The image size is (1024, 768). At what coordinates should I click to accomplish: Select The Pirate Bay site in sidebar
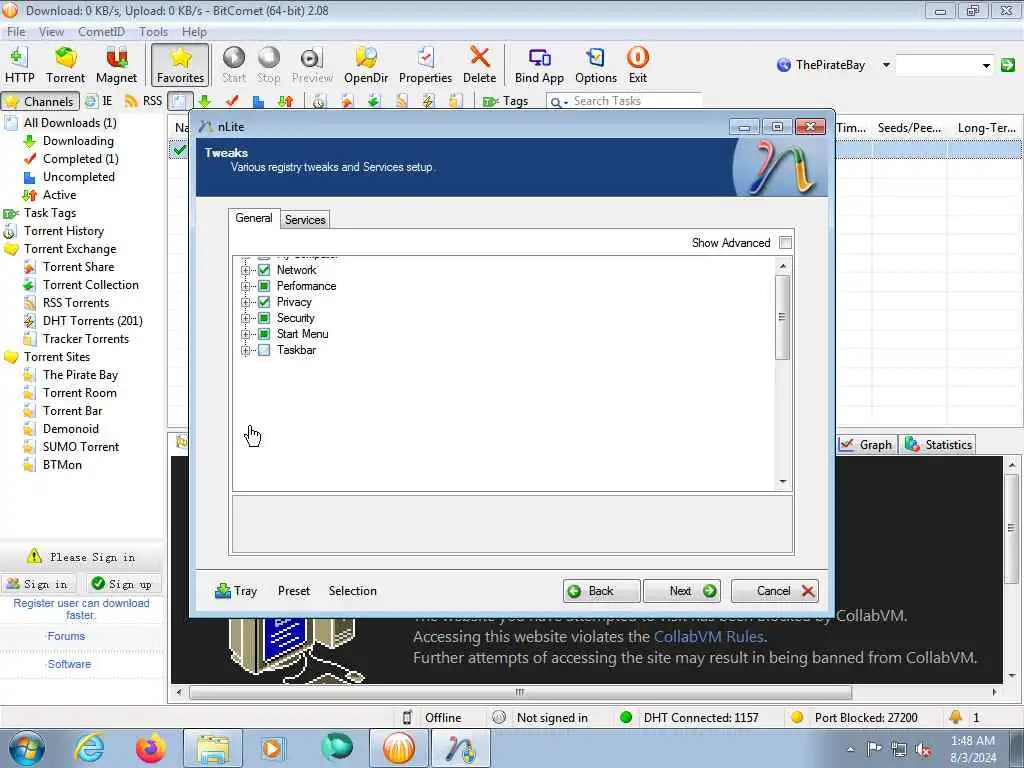80,375
